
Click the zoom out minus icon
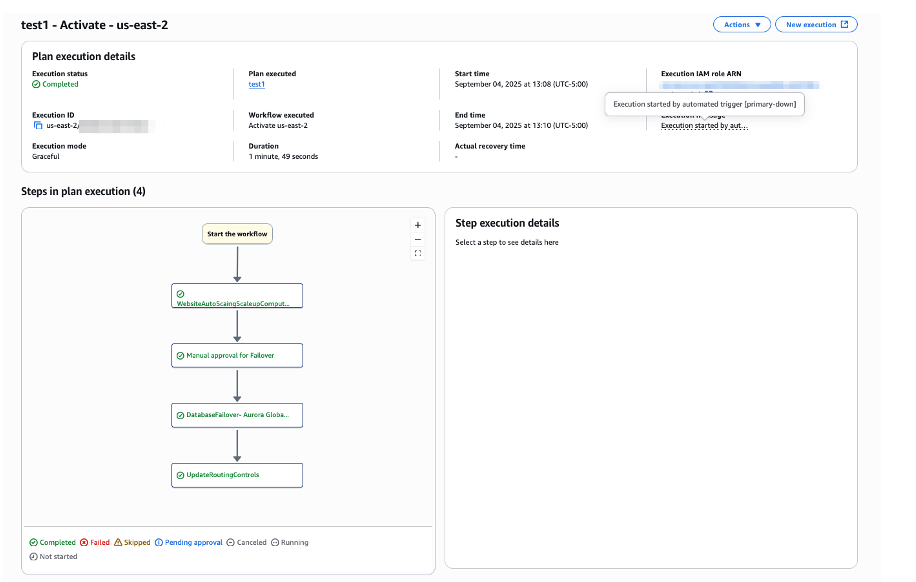click(x=418, y=239)
